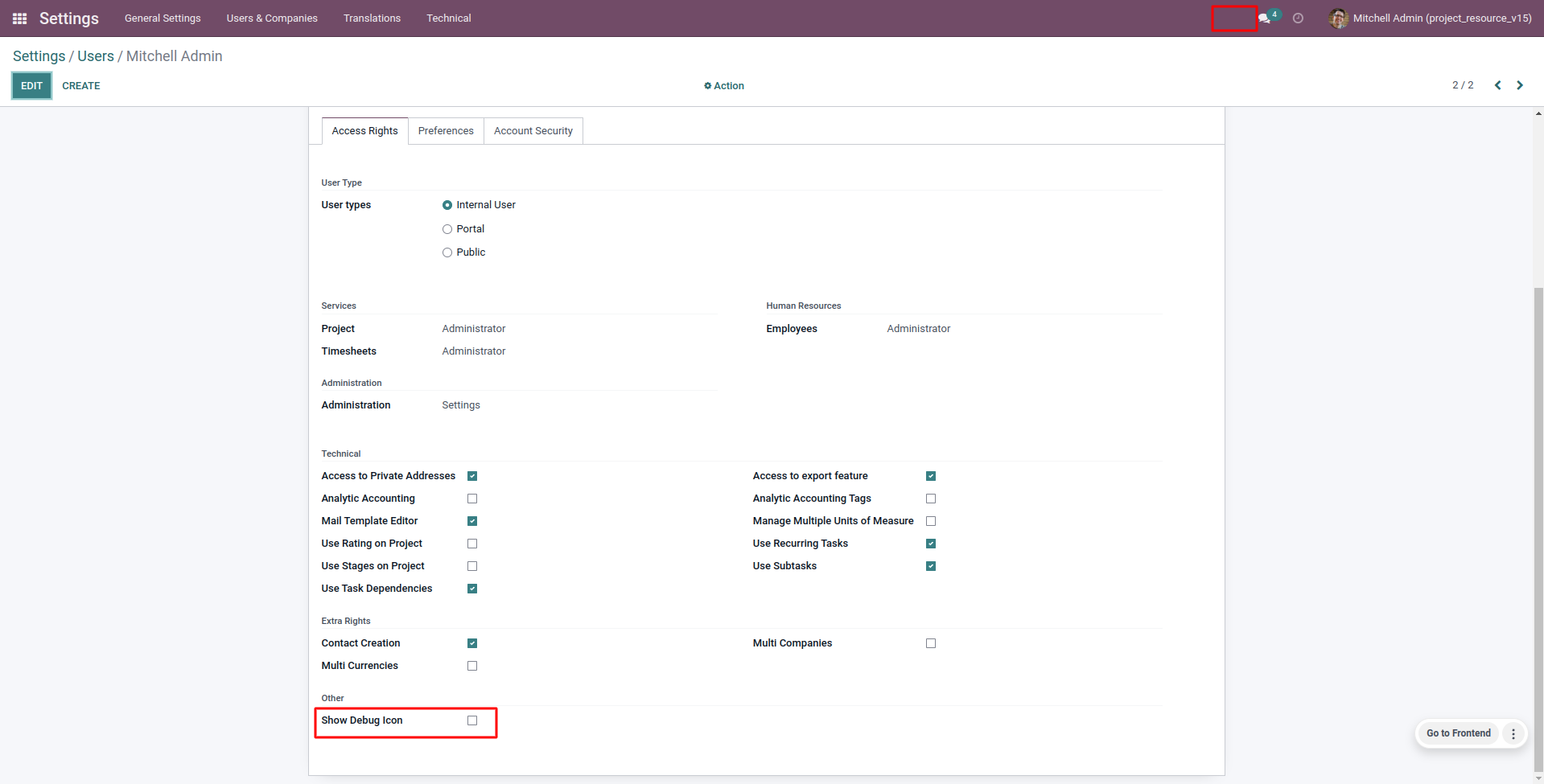Screen dimensions: 1544x784
Task: Select the Portal user type radio
Action: [x=447, y=229]
